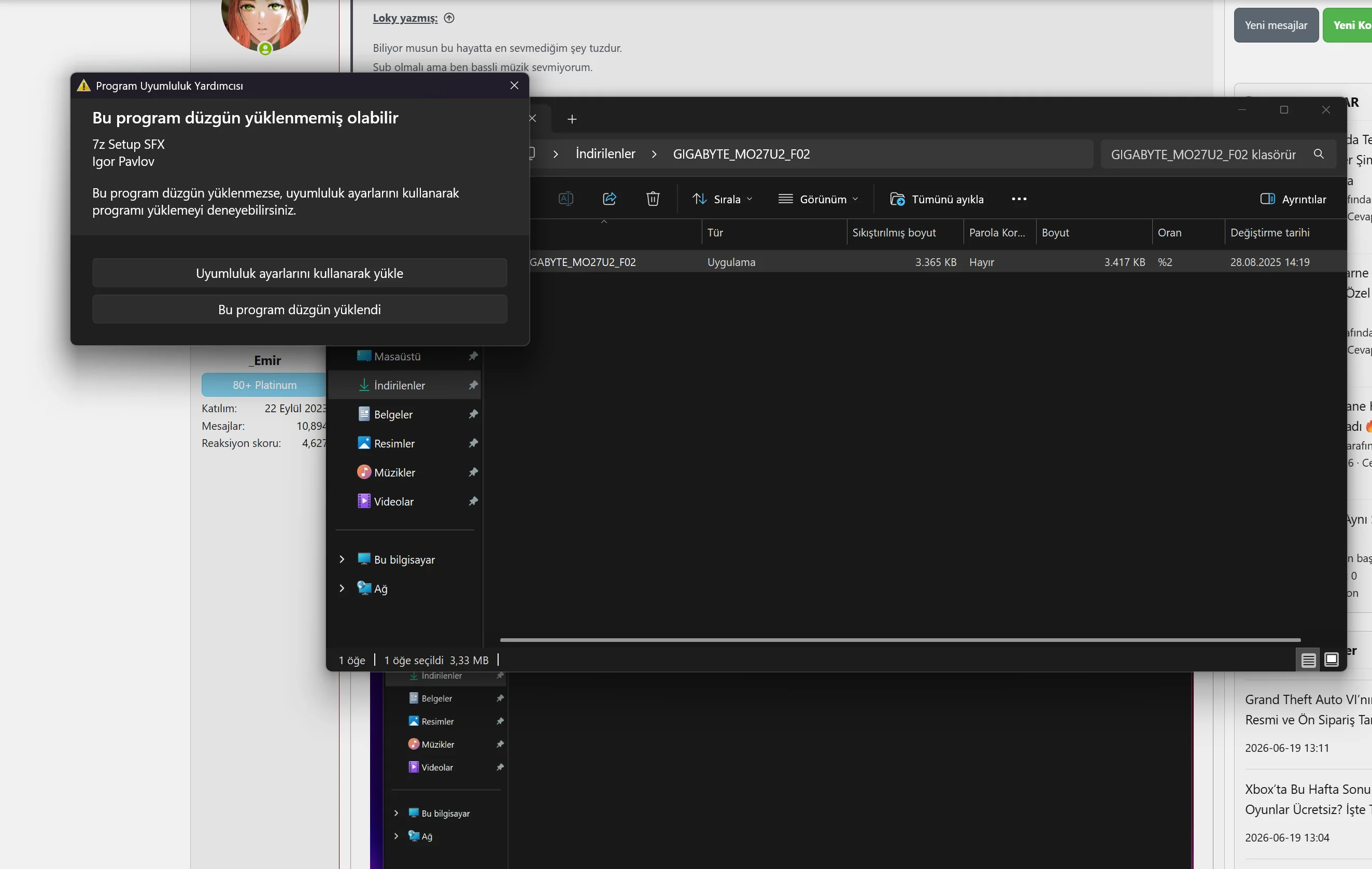Click the horizontal scrollbar in Explorer
Image resolution: width=1372 pixels, height=869 pixels.
[900, 640]
